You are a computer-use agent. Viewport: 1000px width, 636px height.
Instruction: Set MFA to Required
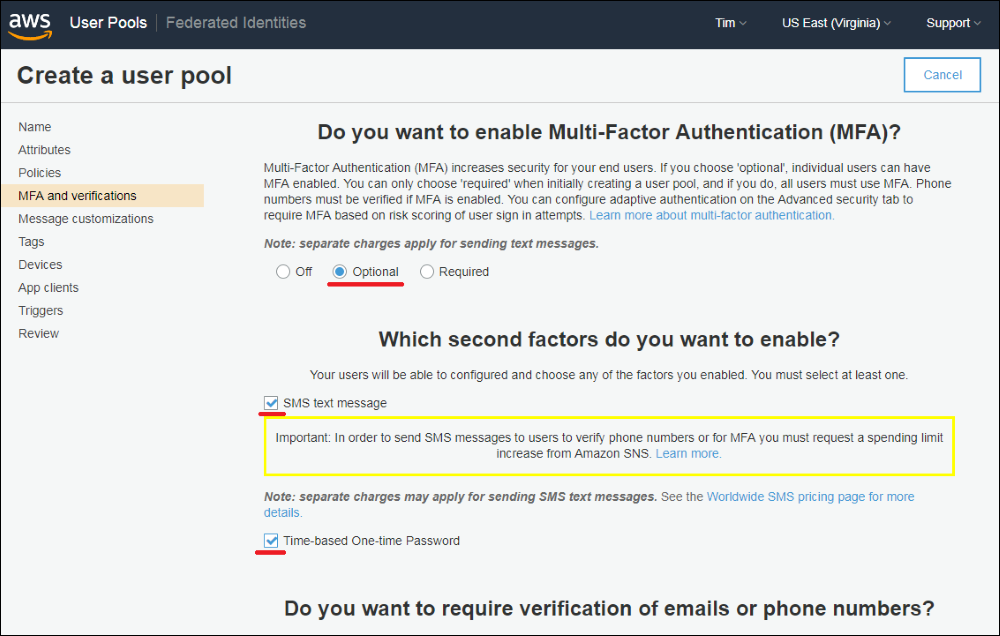[427, 271]
